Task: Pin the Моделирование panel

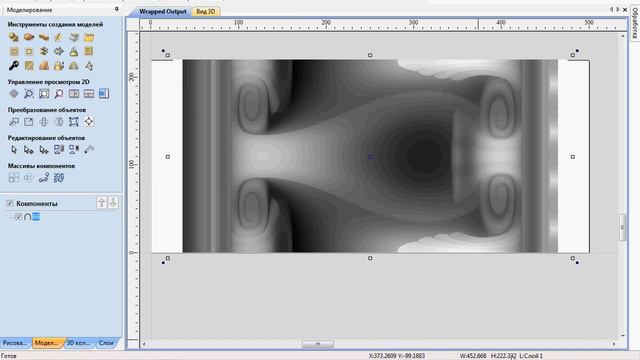Action: click(117, 9)
